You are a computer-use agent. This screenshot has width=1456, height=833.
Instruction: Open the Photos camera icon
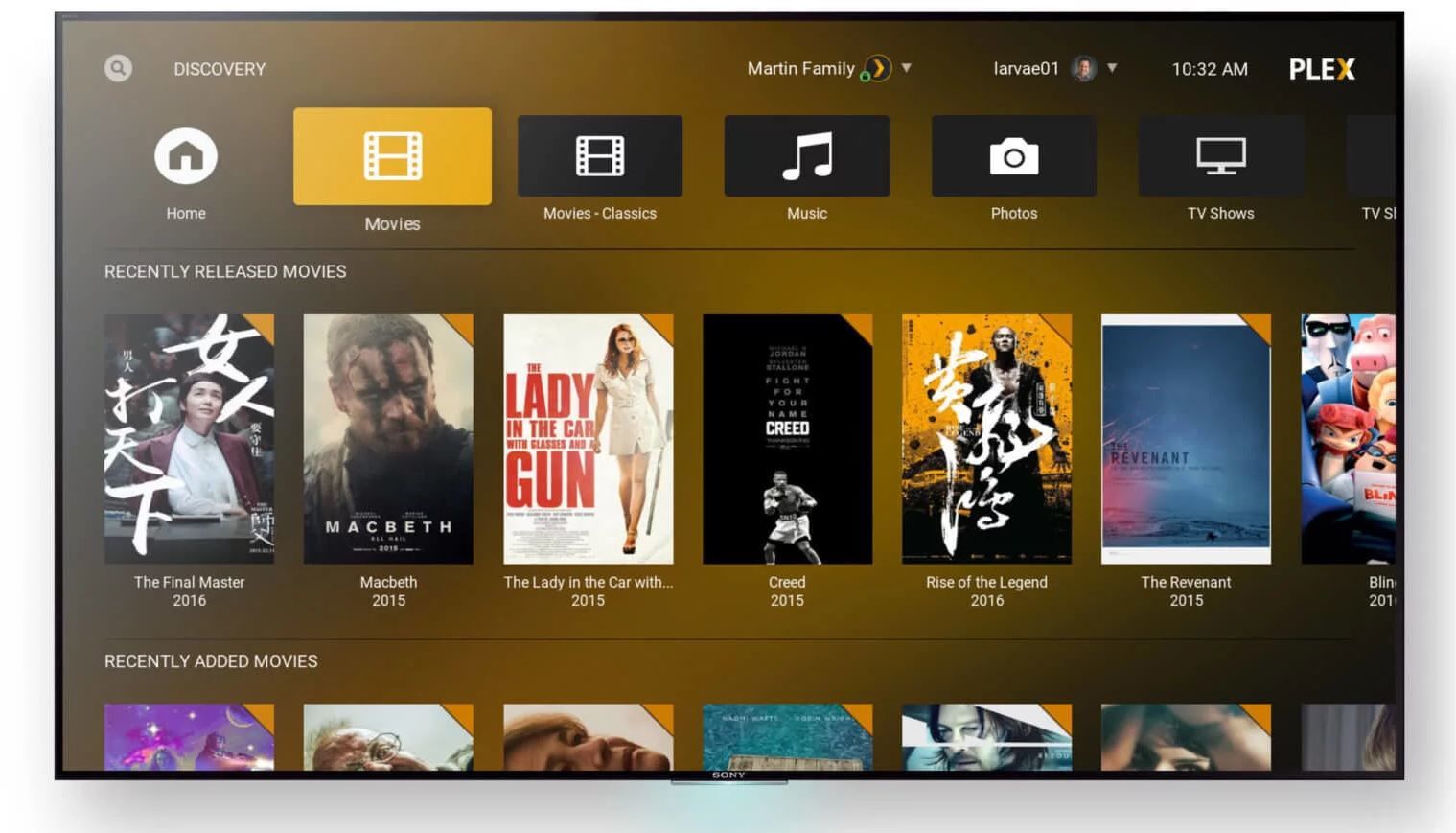coord(1014,155)
